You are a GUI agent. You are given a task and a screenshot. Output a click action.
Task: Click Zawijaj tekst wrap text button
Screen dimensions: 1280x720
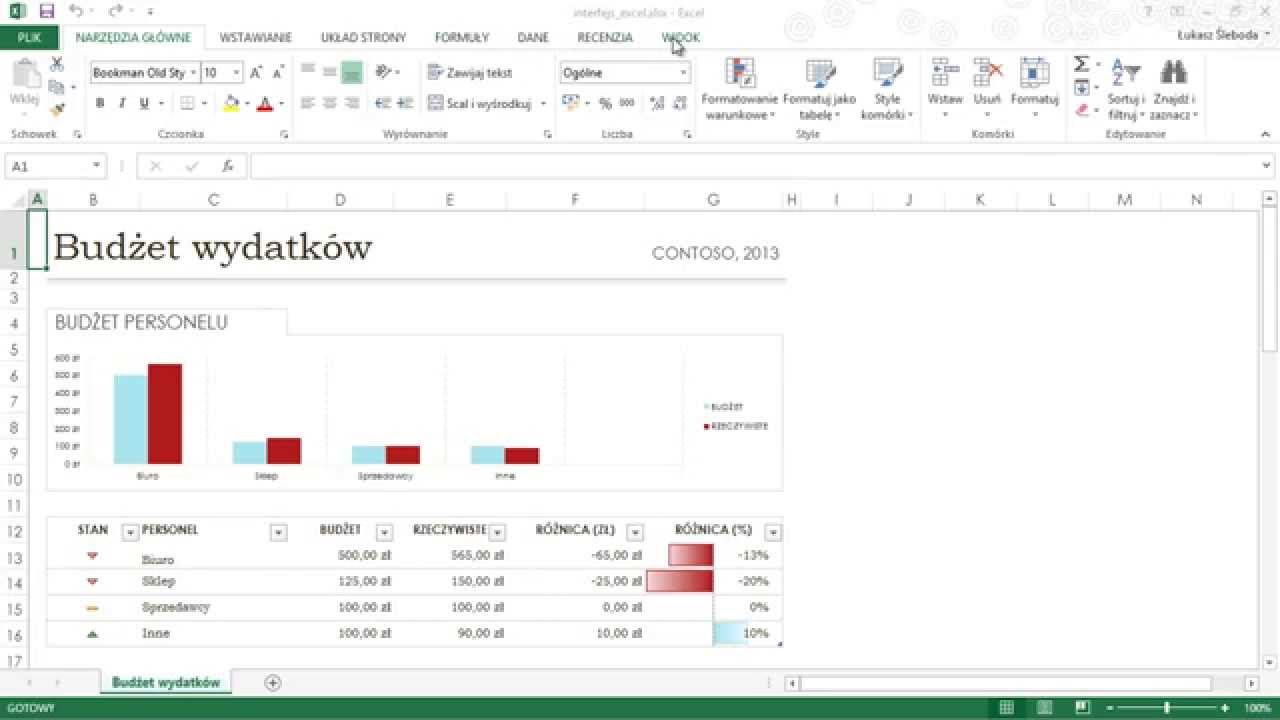tap(470, 72)
